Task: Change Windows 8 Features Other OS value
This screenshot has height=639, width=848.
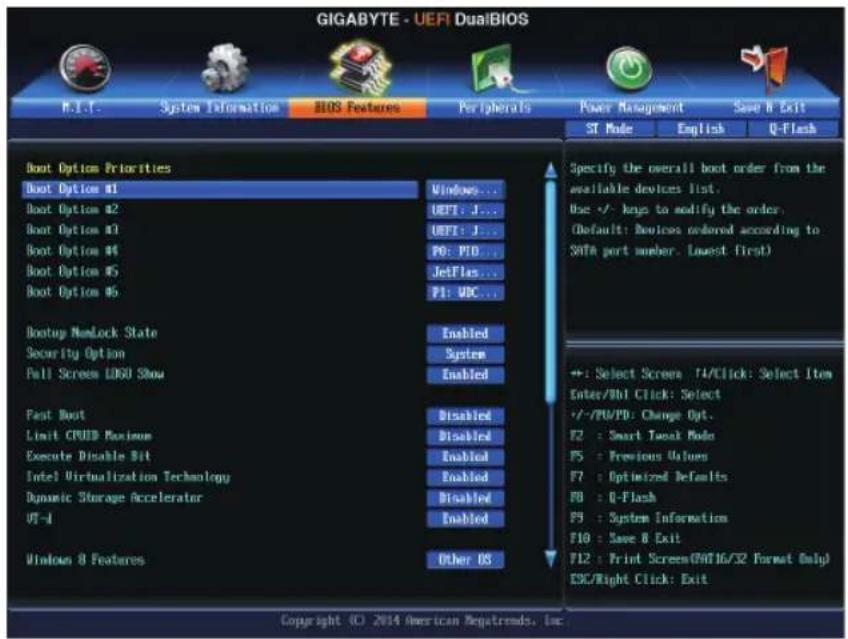Action: 465,560
